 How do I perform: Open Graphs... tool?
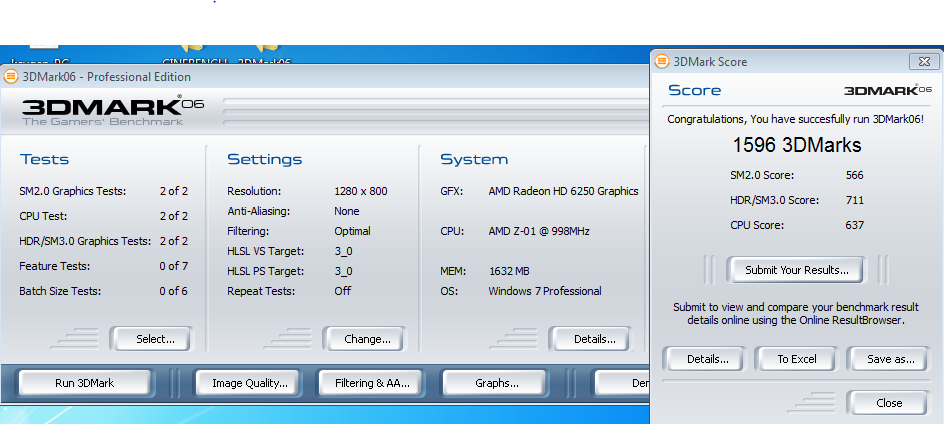493,383
